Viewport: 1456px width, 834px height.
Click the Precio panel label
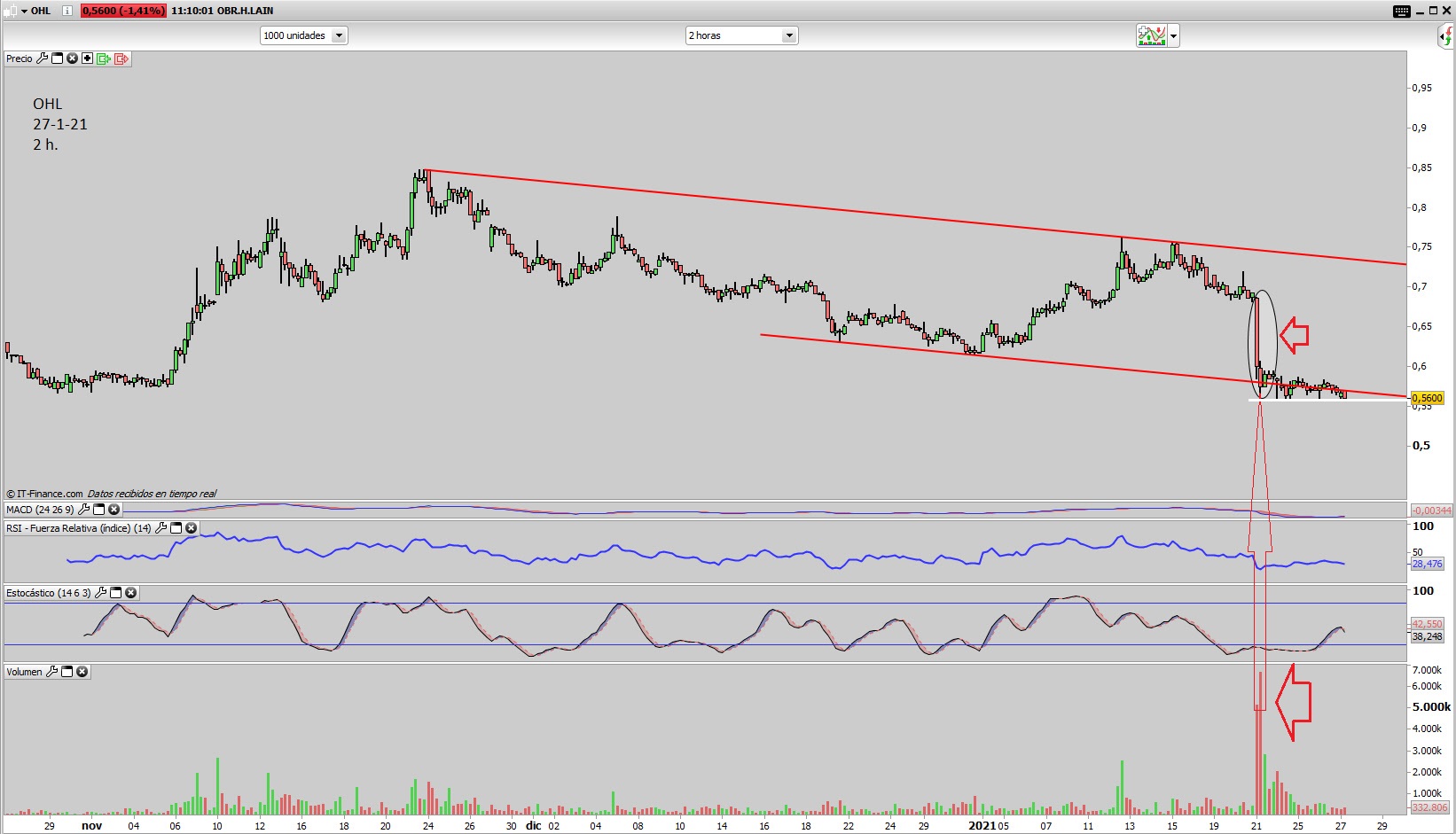click(20, 58)
